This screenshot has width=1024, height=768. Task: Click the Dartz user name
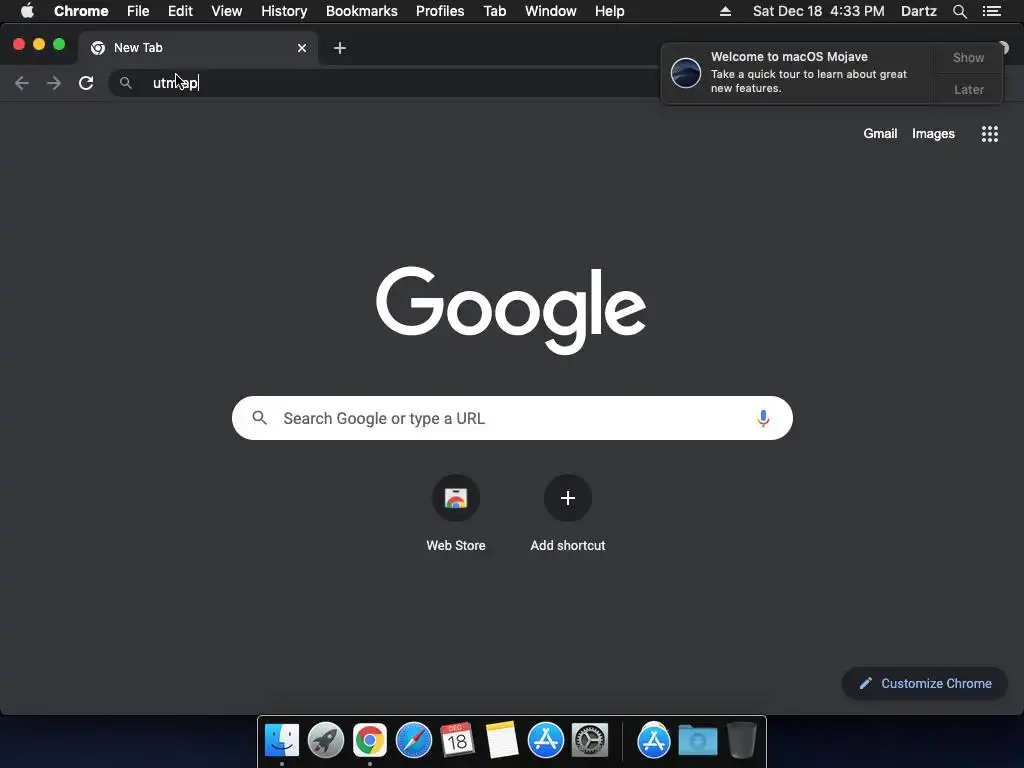tap(919, 11)
